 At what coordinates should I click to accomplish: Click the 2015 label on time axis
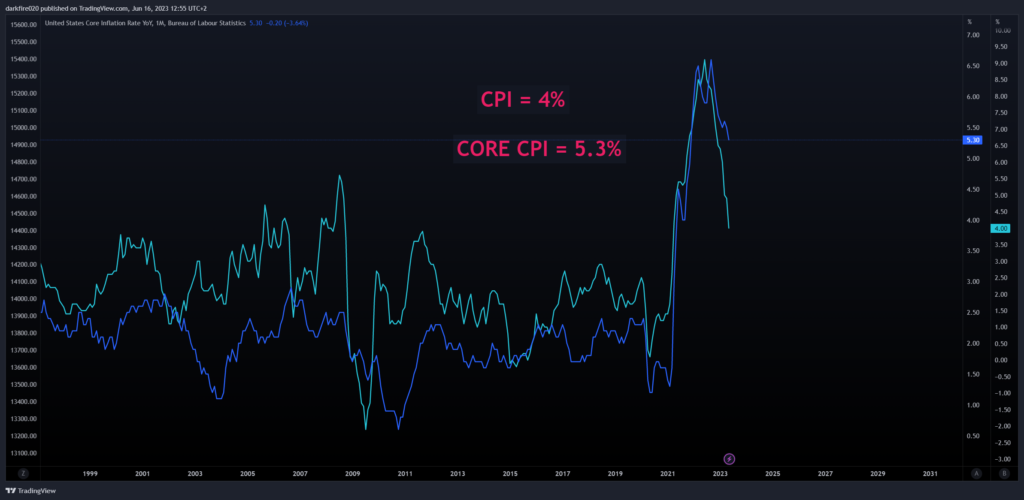click(510, 473)
